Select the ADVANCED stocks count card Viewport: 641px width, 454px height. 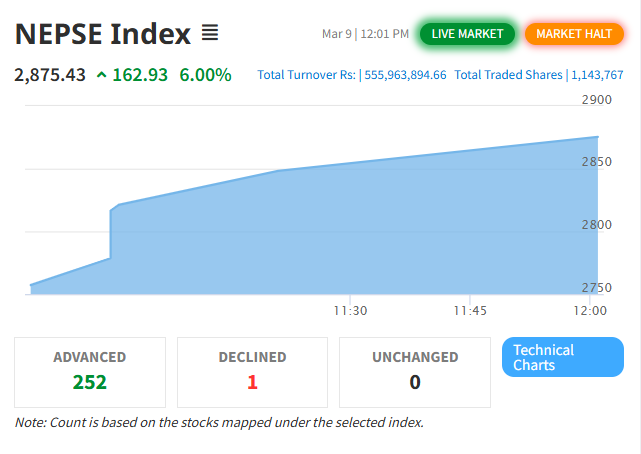pyautogui.click(x=90, y=371)
